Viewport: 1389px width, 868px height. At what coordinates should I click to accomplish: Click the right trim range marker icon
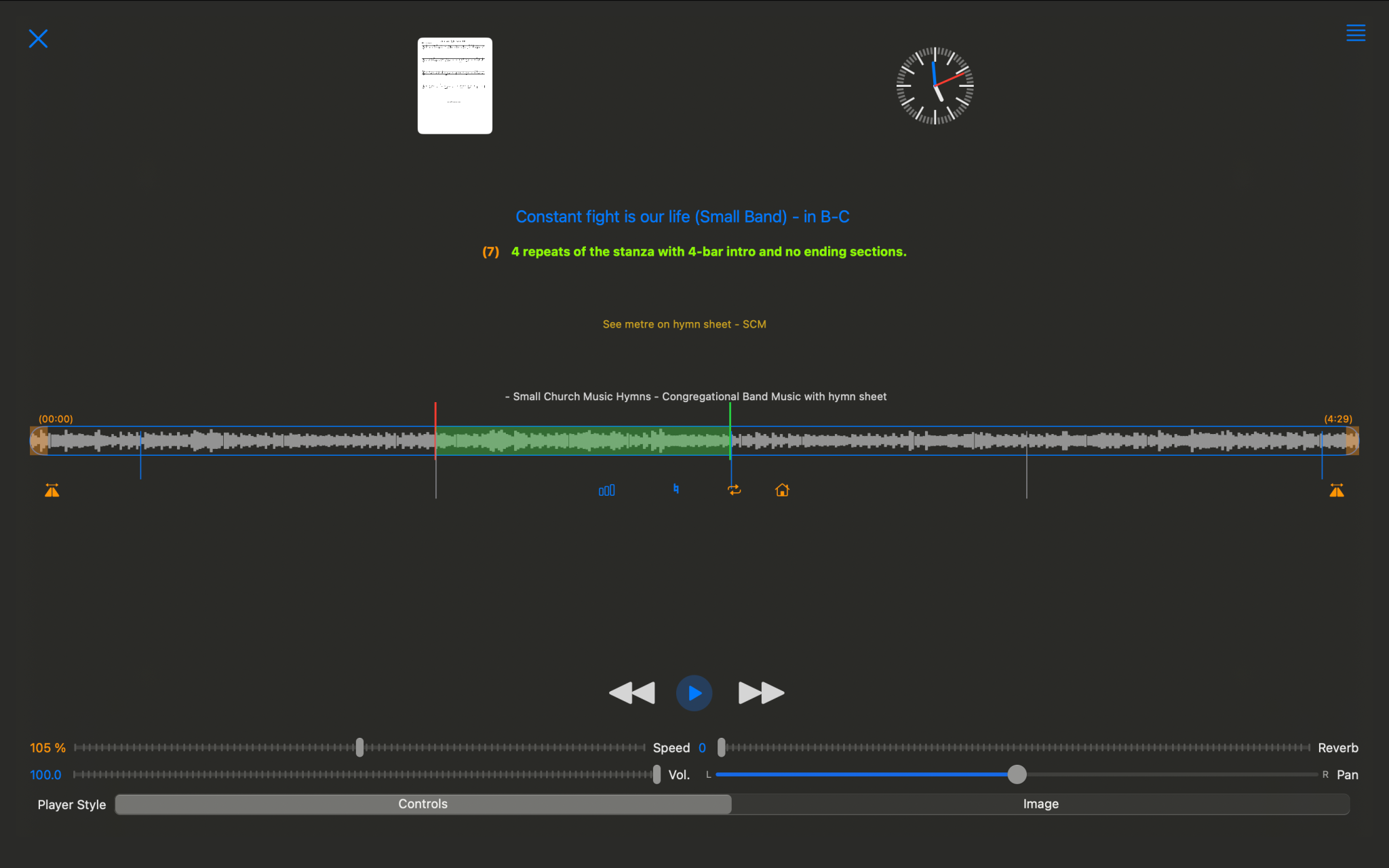coord(1336,490)
